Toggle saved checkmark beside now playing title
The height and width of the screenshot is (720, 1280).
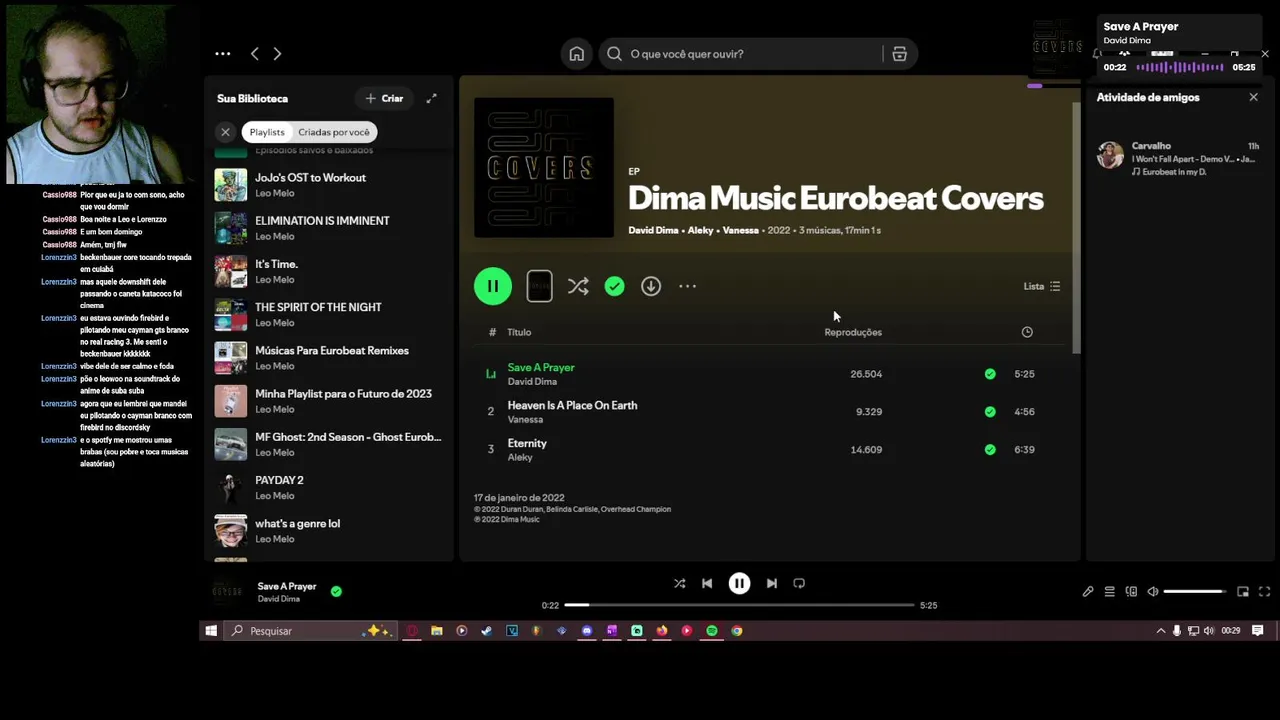click(336, 592)
